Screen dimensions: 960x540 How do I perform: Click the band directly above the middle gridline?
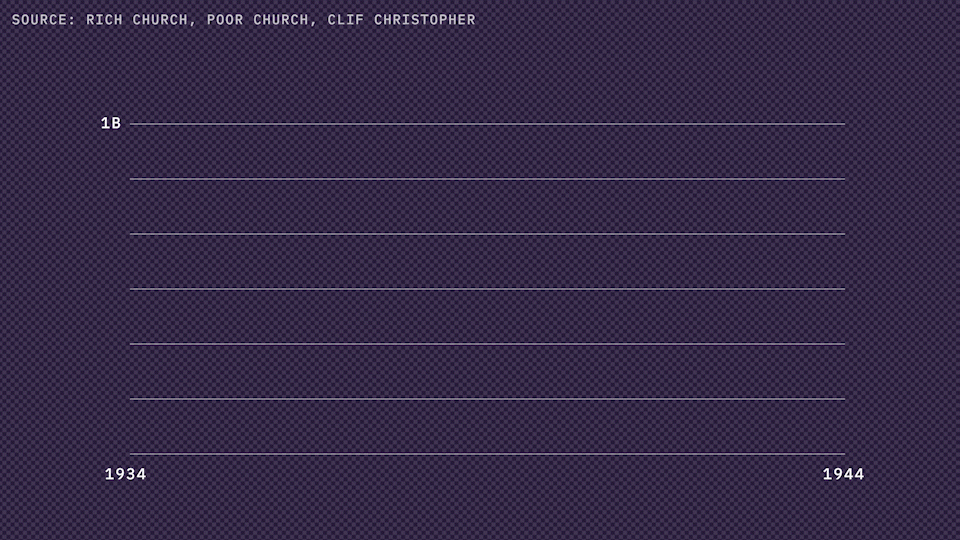pos(487,262)
